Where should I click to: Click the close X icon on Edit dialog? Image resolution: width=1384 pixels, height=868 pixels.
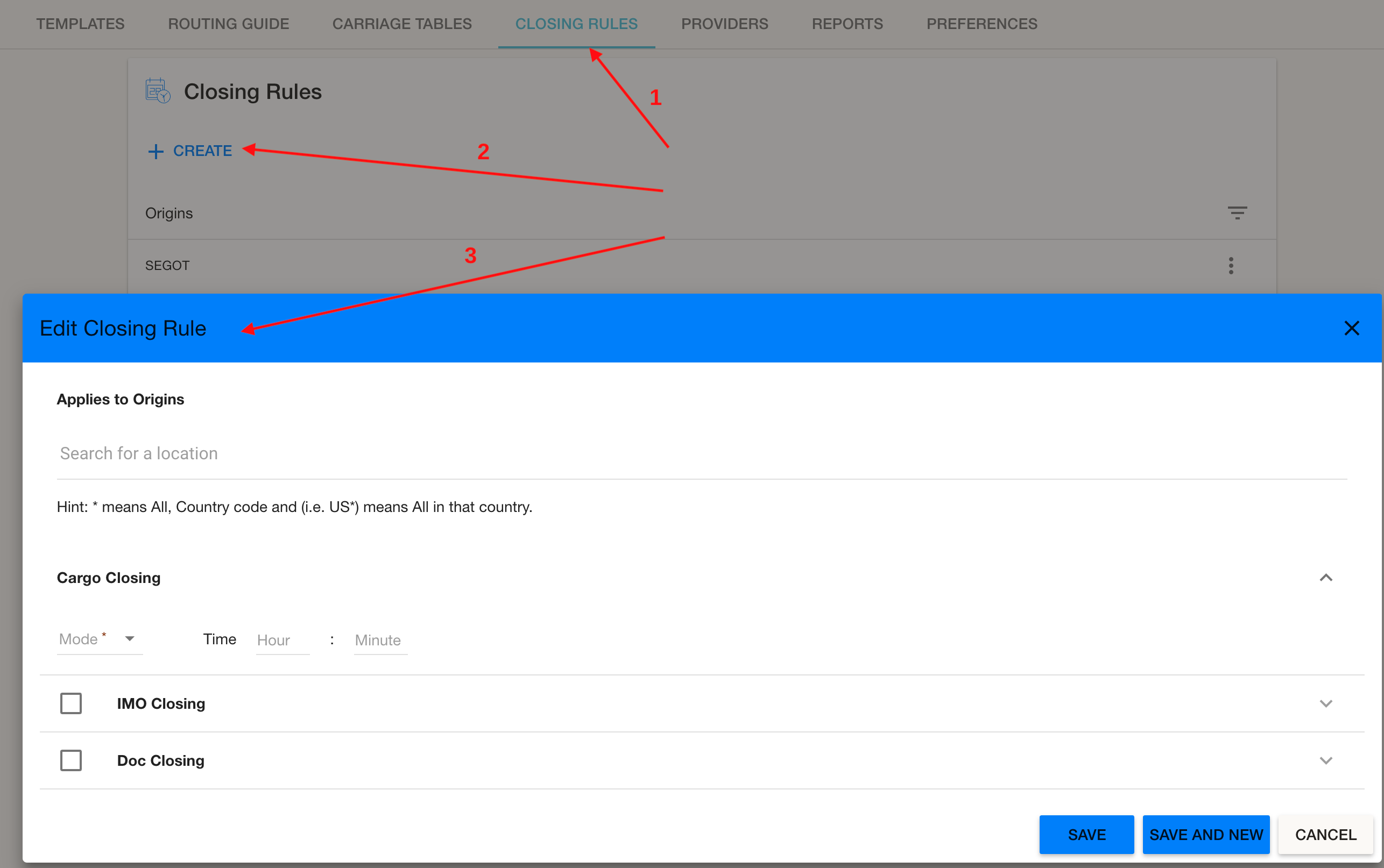tap(1351, 328)
